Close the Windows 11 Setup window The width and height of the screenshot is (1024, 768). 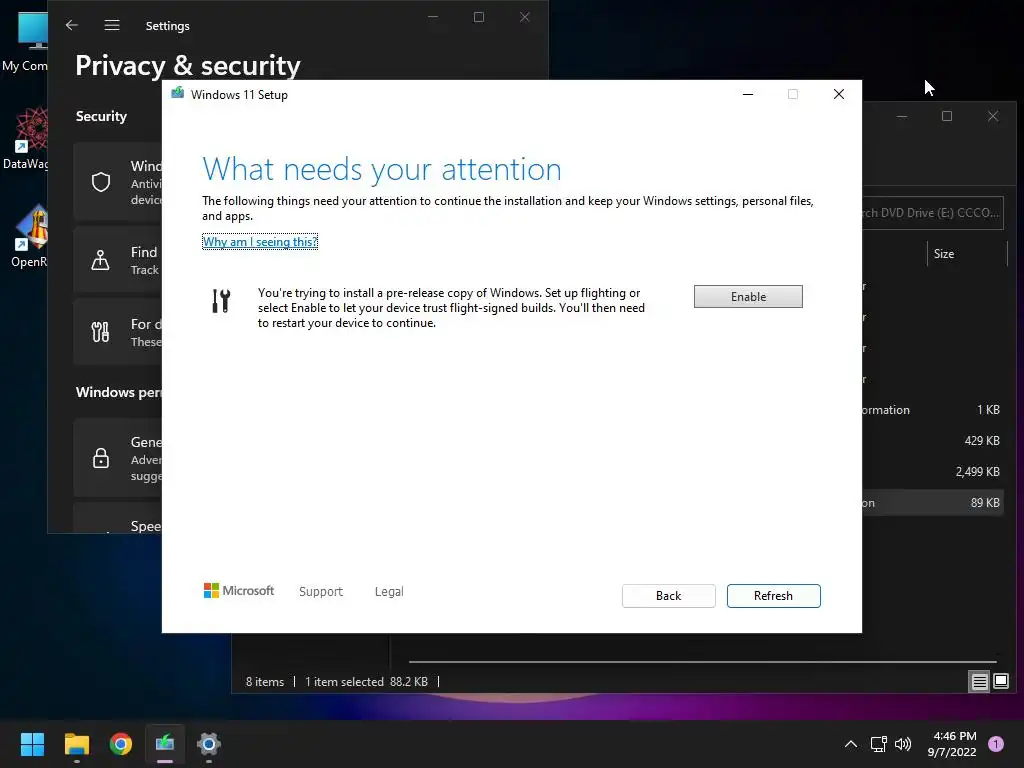(839, 94)
